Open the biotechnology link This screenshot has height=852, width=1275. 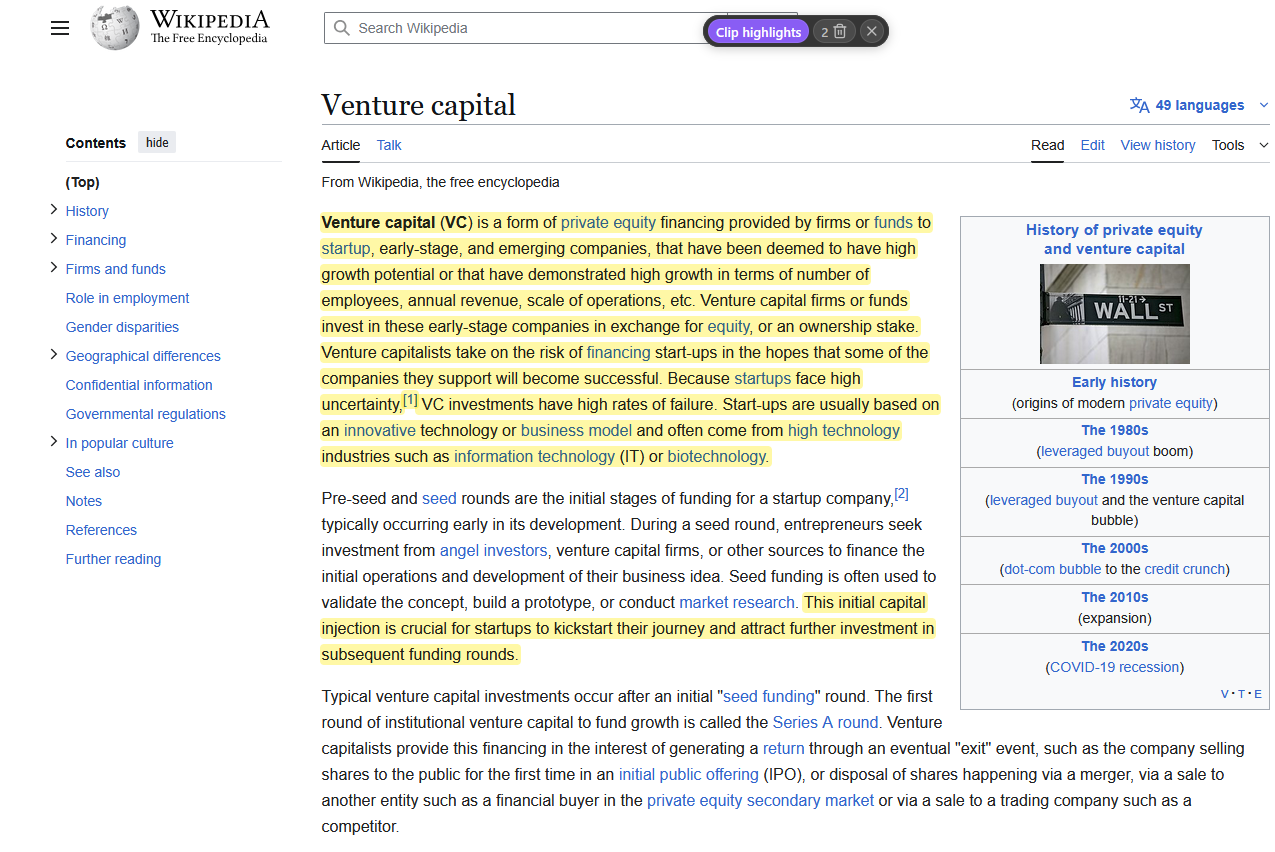pyautogui.click(x=718, y=456)
